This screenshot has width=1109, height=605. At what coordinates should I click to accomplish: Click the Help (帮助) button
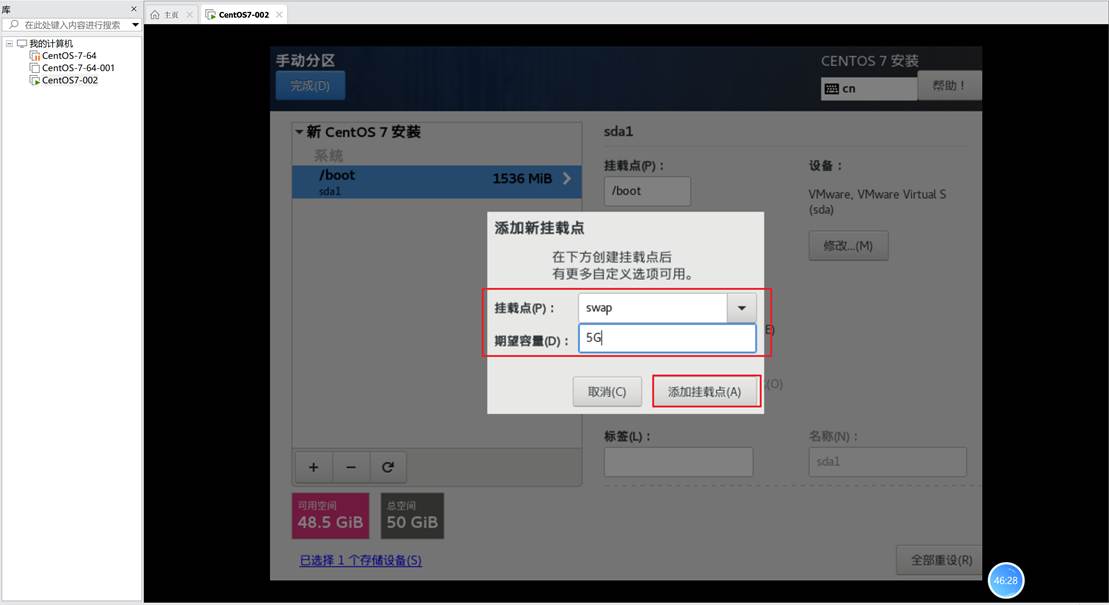(x=948, y=86)
